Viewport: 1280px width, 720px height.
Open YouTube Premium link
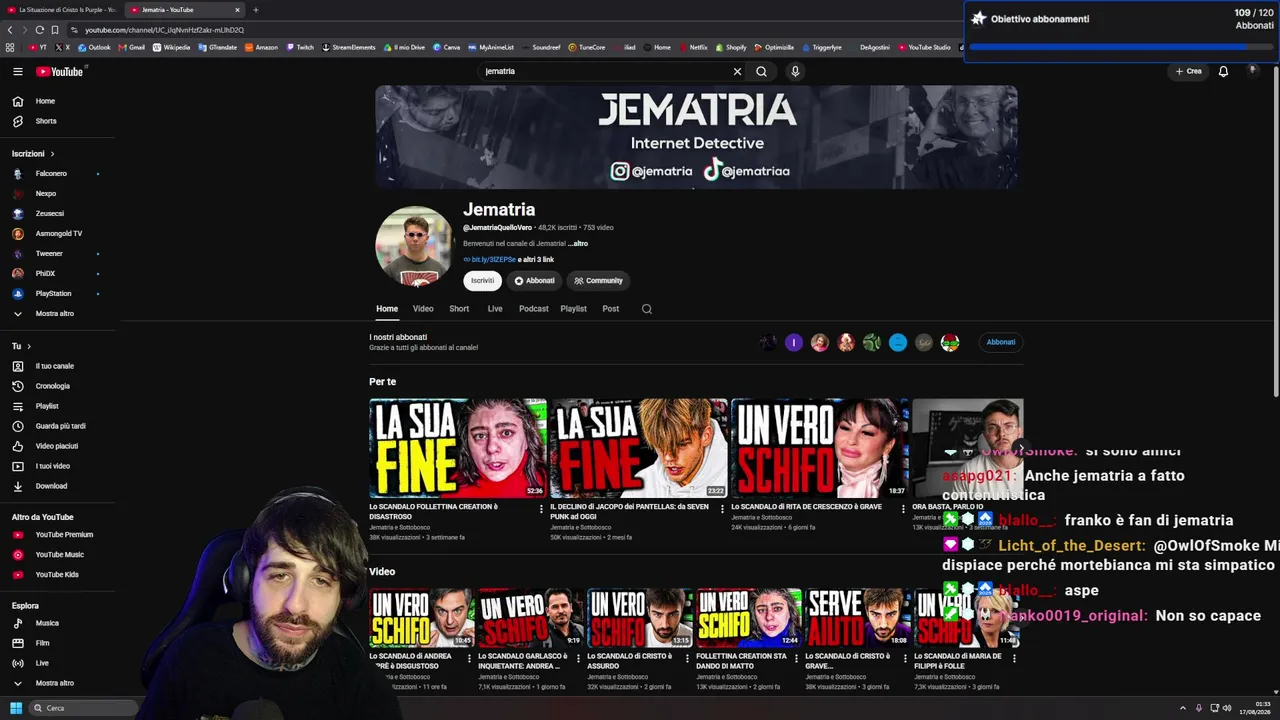point(63,534)
